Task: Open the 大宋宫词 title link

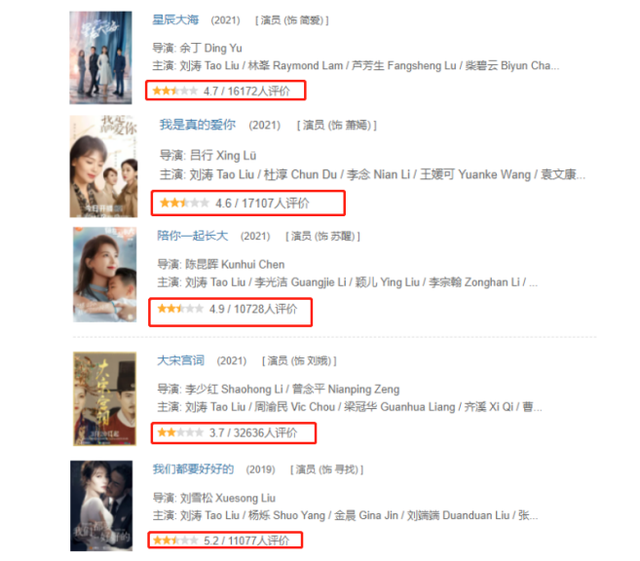Action: point(181,360)
